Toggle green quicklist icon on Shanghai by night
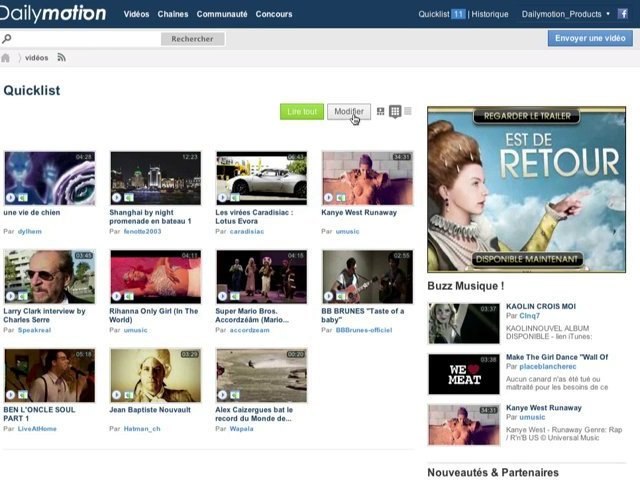Image resolution: width=640 pixels, height=480 pixels. (x=129, y=198)
